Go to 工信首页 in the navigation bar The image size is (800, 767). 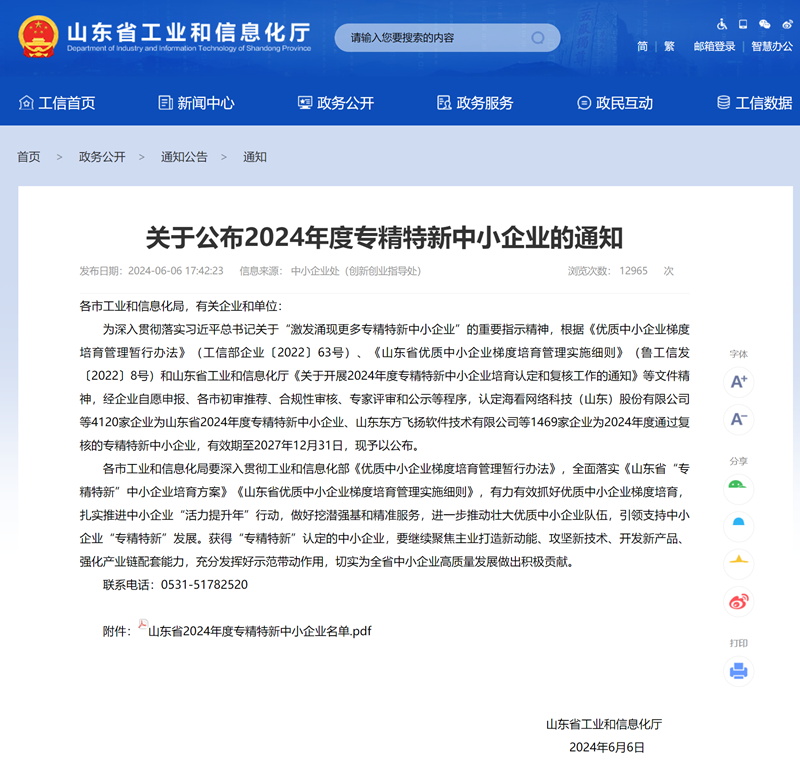tap(57, 103)
